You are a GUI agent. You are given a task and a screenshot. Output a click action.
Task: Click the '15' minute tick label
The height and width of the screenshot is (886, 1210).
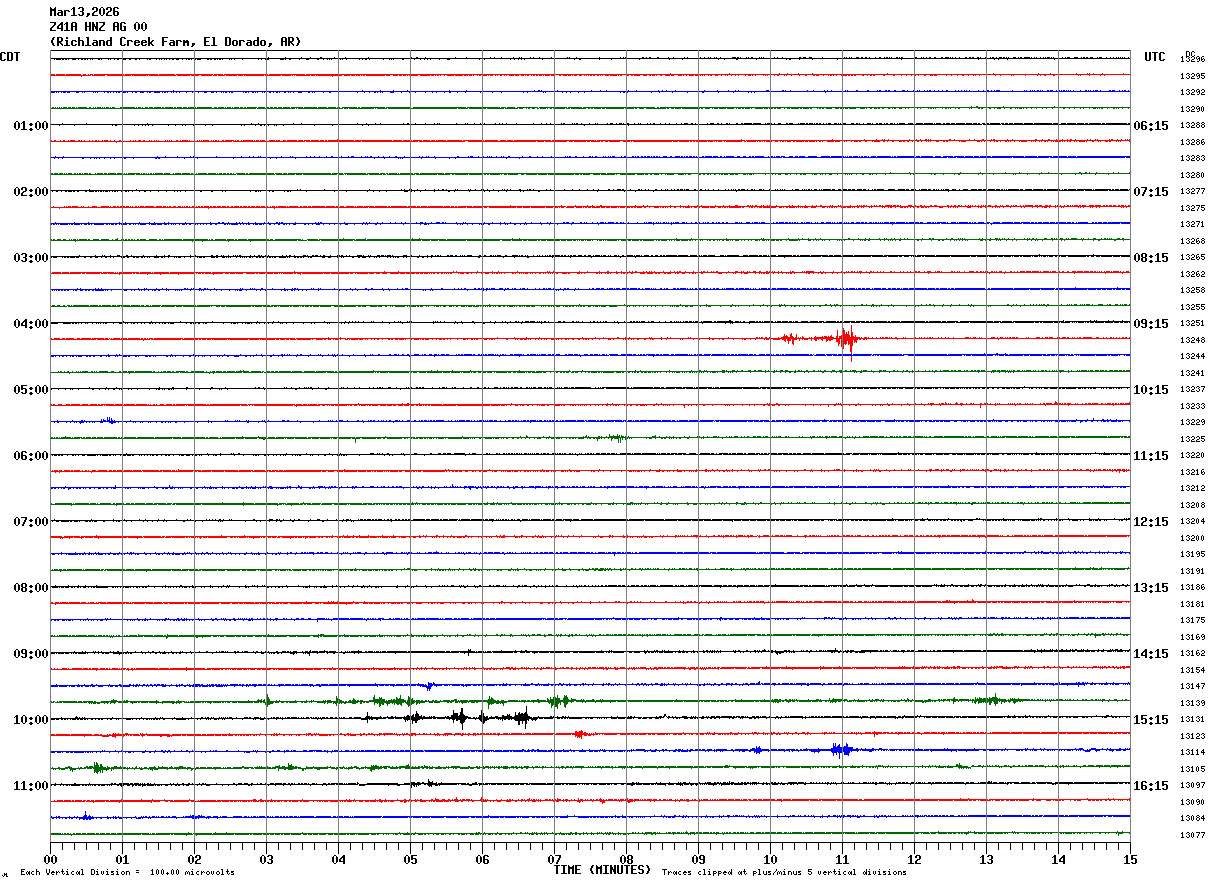[1130, 859]
